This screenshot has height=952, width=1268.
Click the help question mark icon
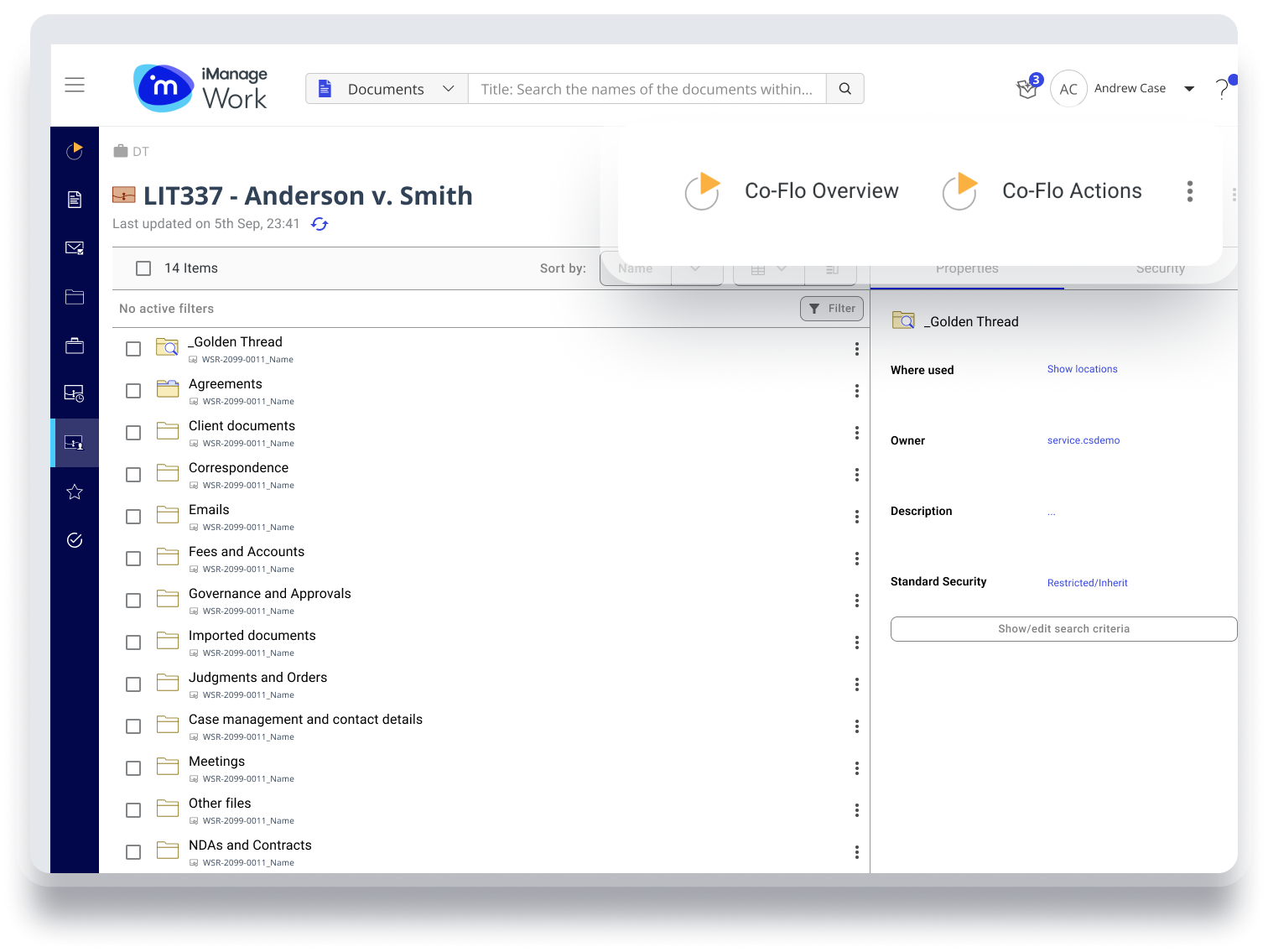(1222, 89)
